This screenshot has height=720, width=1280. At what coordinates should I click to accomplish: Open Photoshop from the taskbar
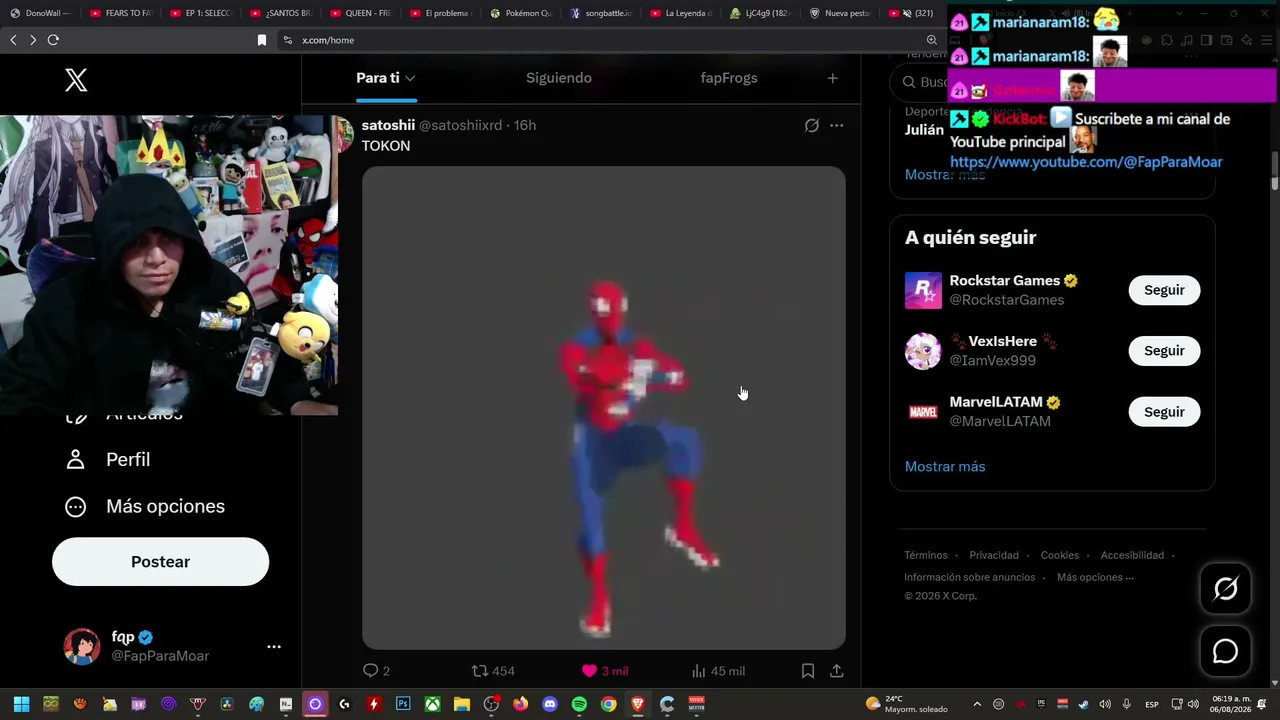403,704
